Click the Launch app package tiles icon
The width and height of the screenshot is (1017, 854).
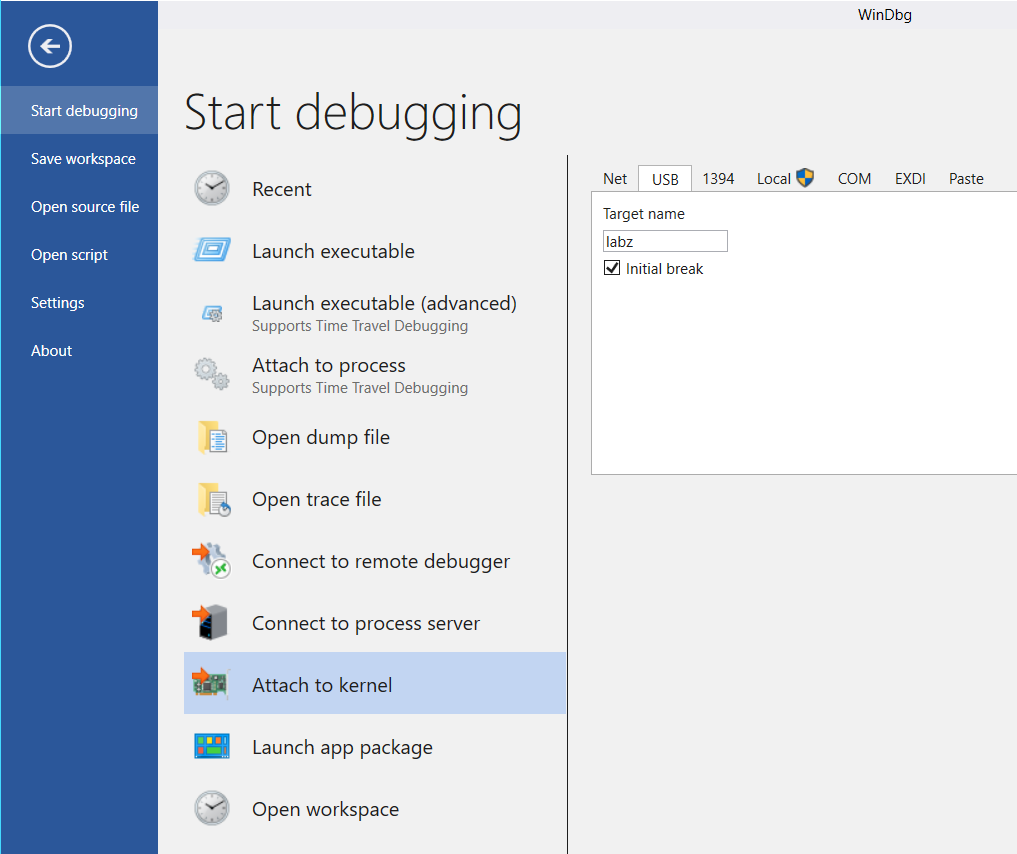click(212, 746)
